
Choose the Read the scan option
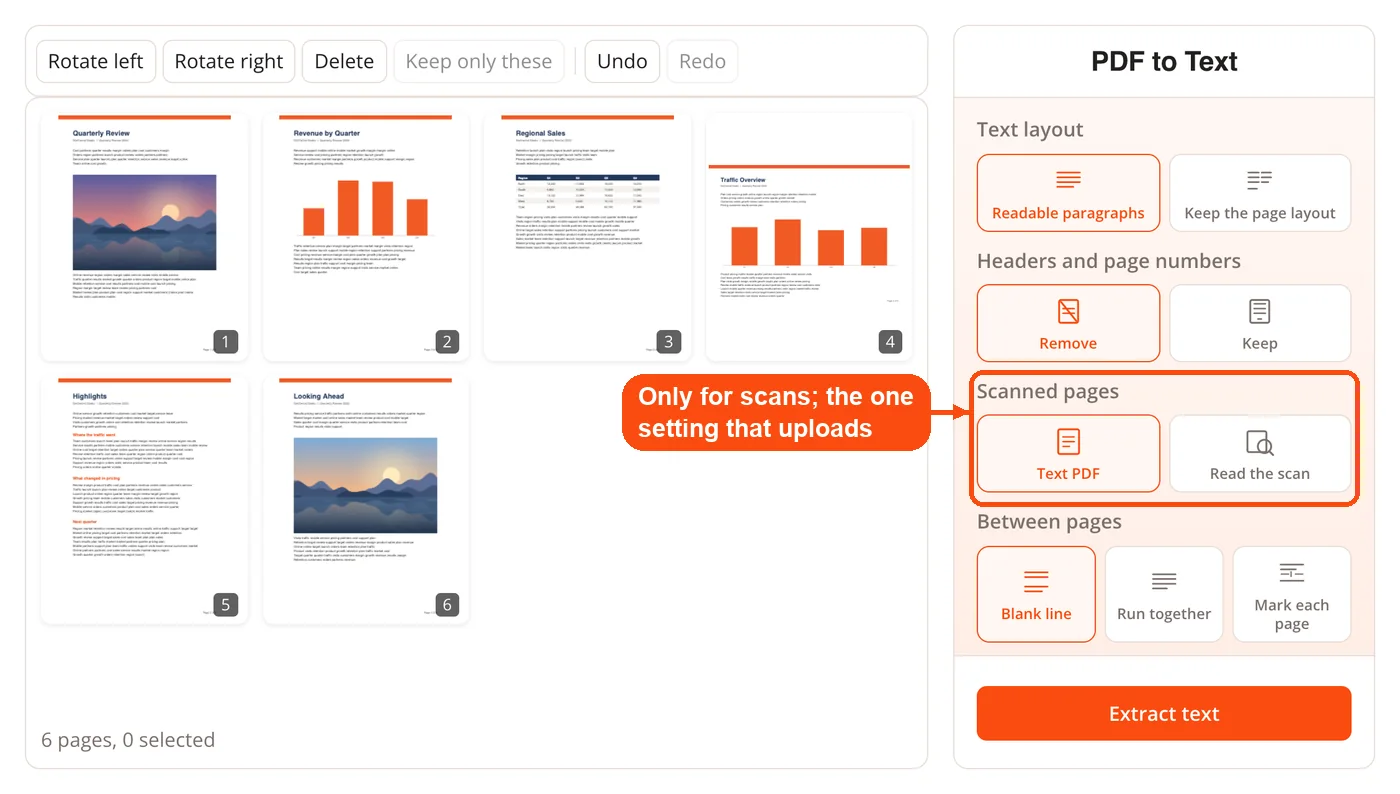click(x=1260, y=454)
